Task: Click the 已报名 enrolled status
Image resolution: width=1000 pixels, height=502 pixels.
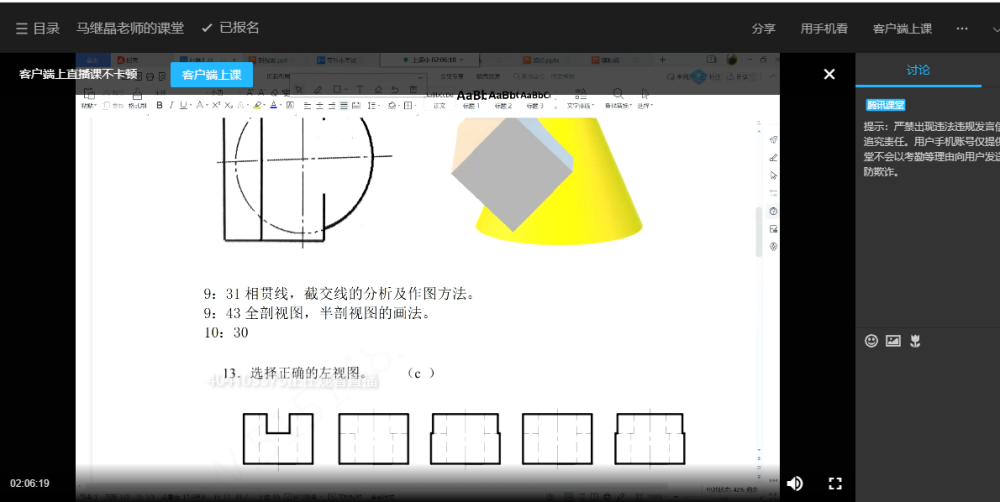Action: (x=230, y=28)
